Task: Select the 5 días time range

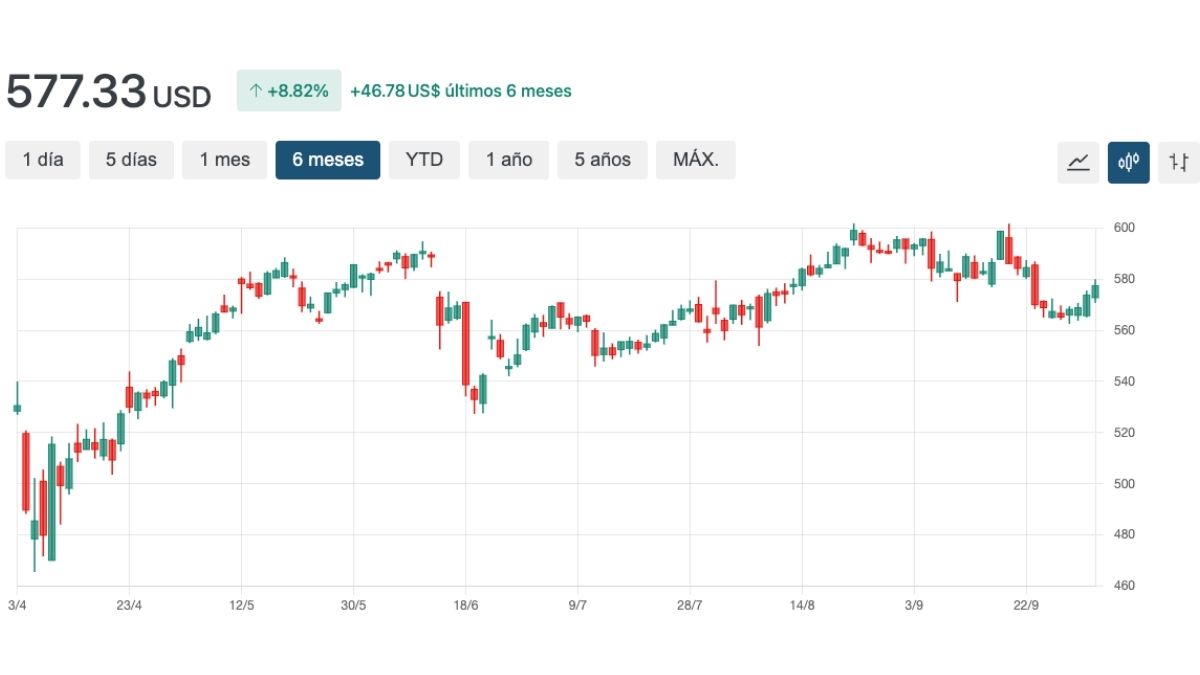Action: click(x=131, y=160)
